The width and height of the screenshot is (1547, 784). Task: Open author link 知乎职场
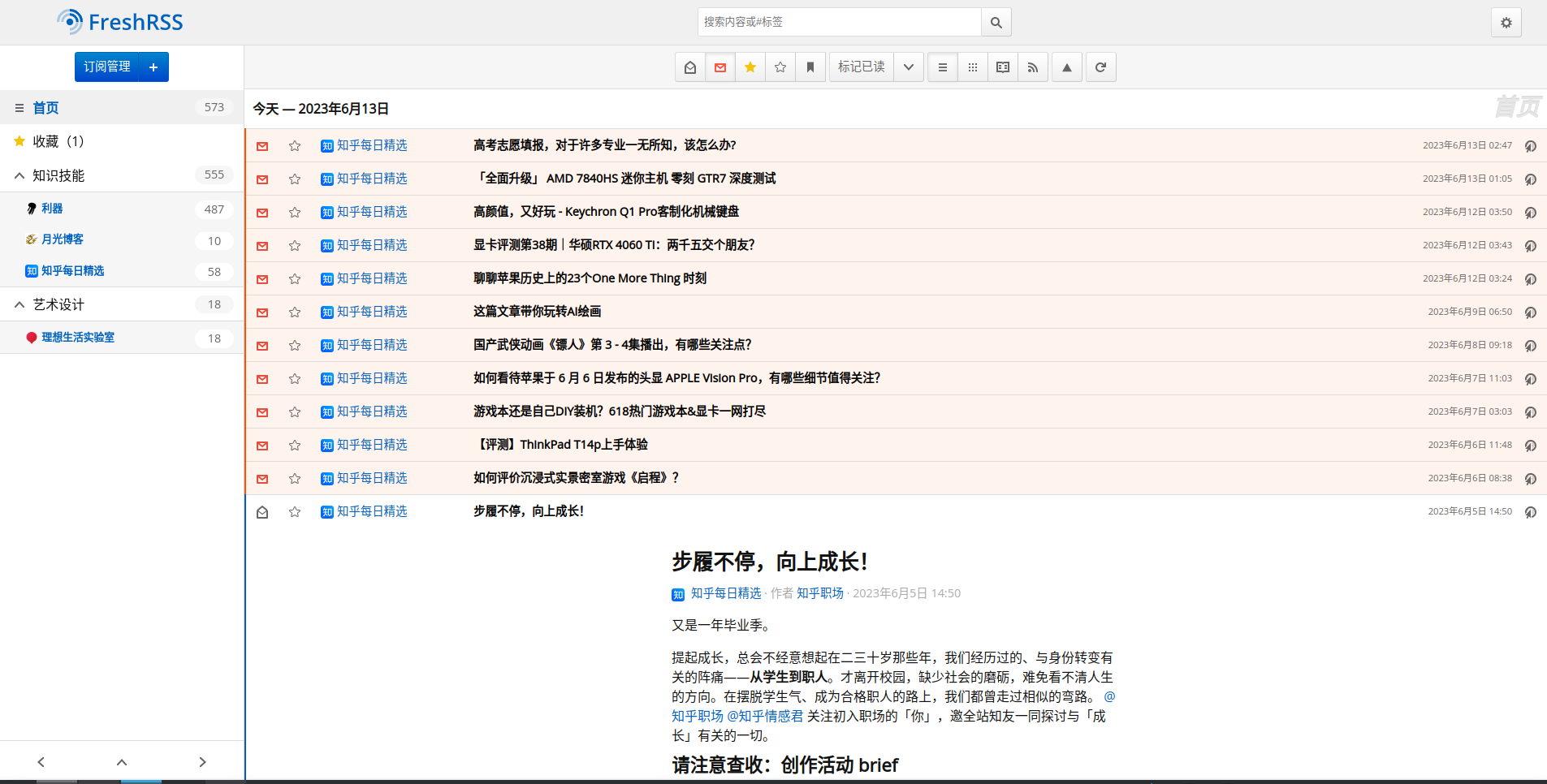point(820,593)
